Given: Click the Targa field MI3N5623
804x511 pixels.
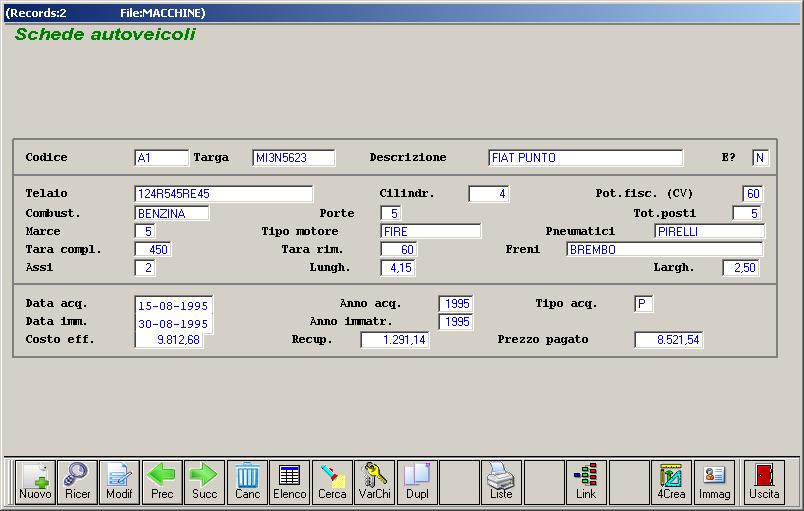Looking at the screenshot, I should click(294, 158).
